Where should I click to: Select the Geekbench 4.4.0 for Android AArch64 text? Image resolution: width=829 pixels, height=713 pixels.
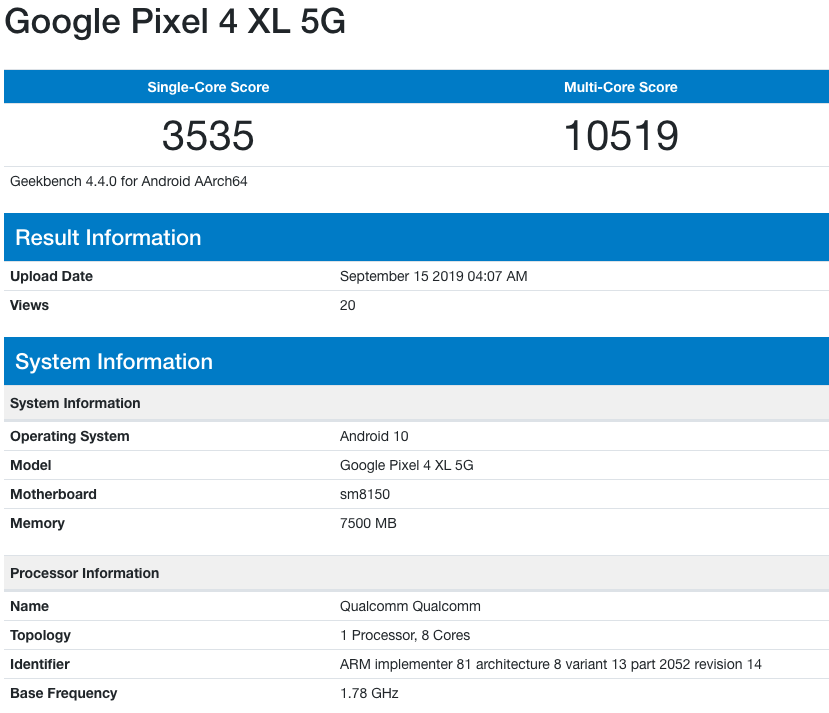click(x=128, y=181)
